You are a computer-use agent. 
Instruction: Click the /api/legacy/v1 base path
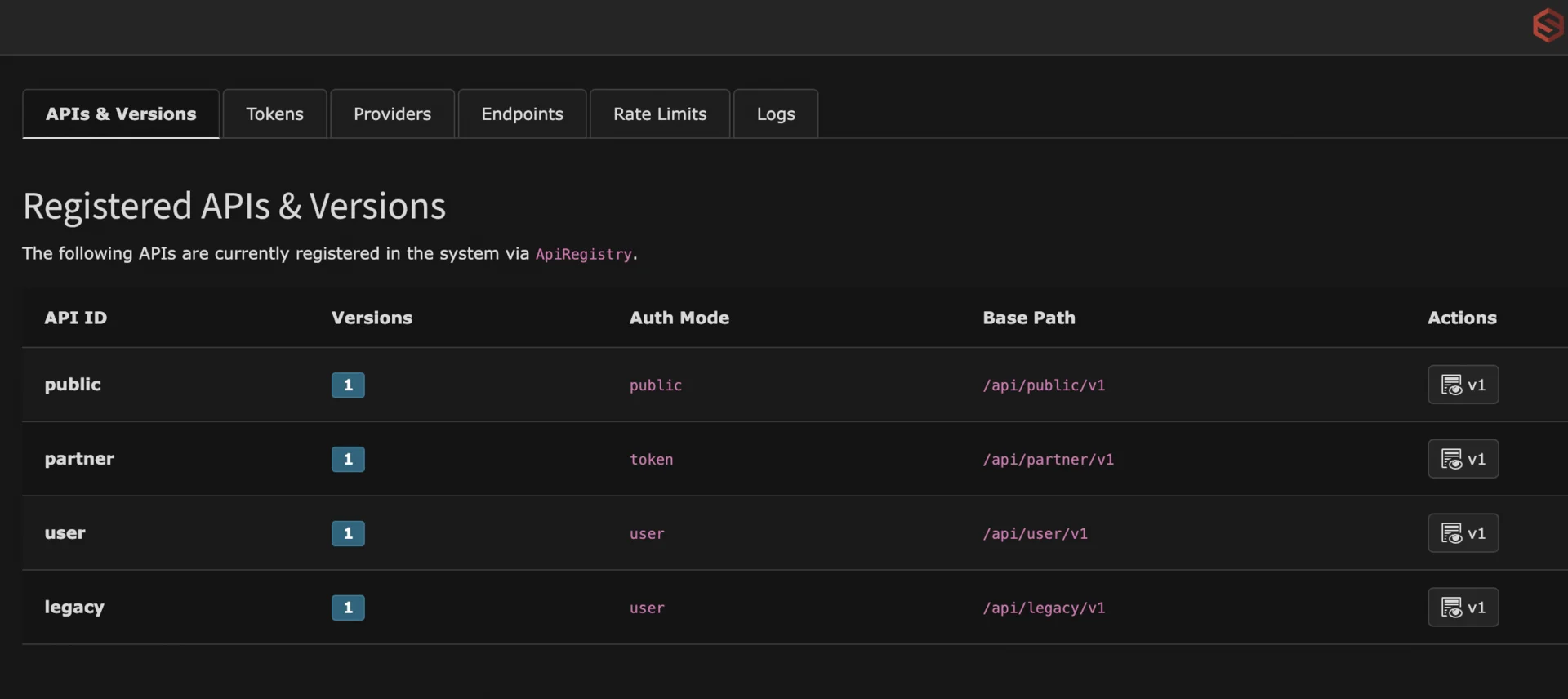pyautogui.click(x=1044, y=608)
